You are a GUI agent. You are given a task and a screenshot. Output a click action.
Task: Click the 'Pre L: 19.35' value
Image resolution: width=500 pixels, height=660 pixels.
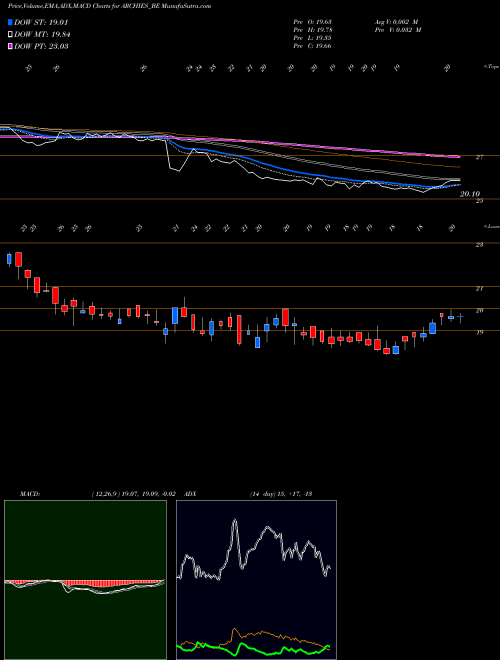[312, 38]
